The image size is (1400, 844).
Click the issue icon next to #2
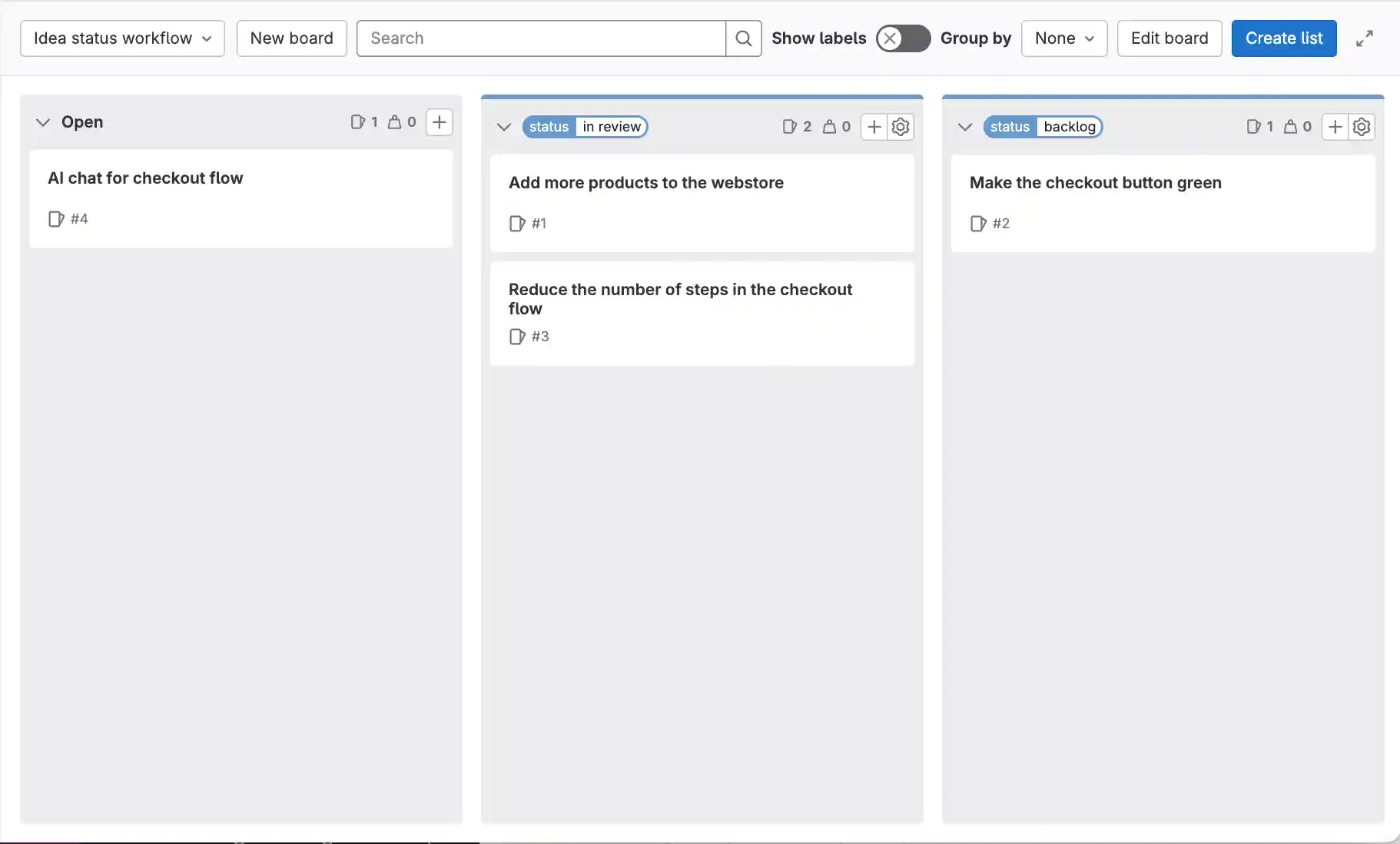(x=977, y=224)
